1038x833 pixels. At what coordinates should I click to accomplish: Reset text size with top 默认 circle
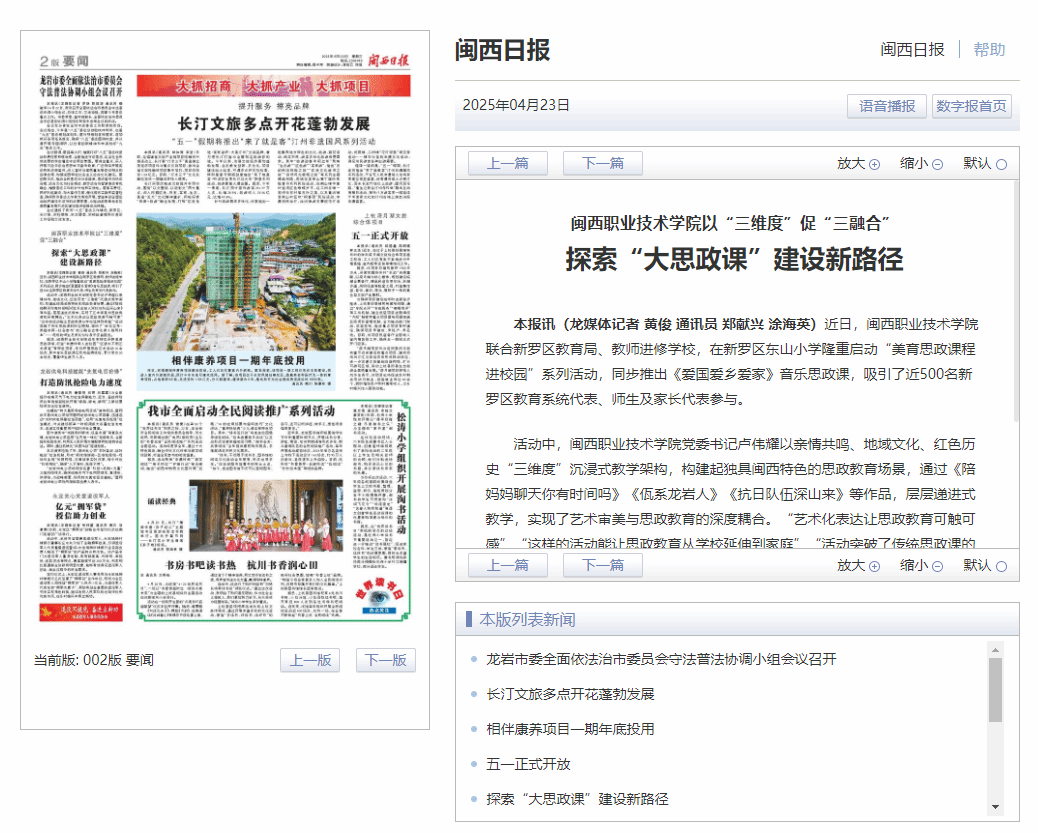tap(1001, 164)
